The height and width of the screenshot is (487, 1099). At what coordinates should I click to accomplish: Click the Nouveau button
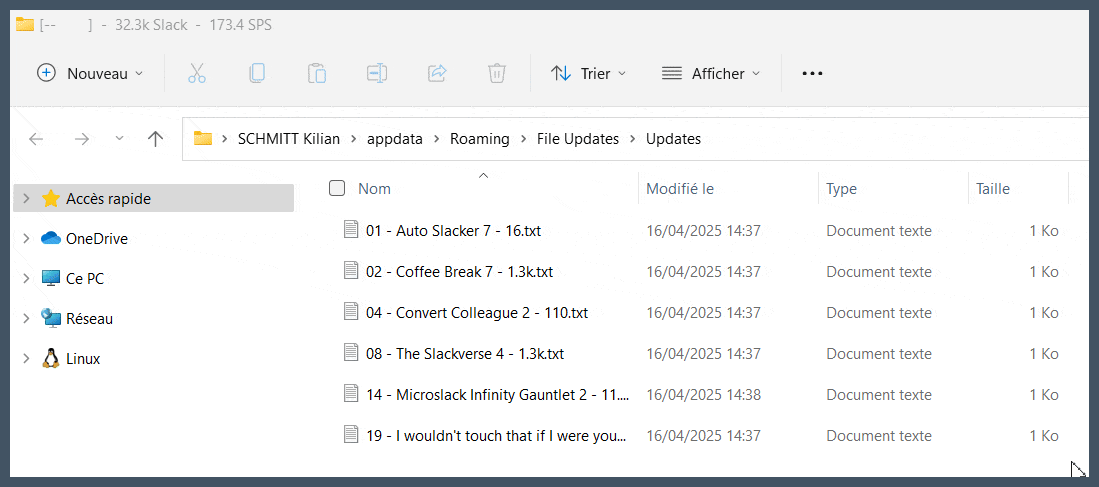coord(90,73)
